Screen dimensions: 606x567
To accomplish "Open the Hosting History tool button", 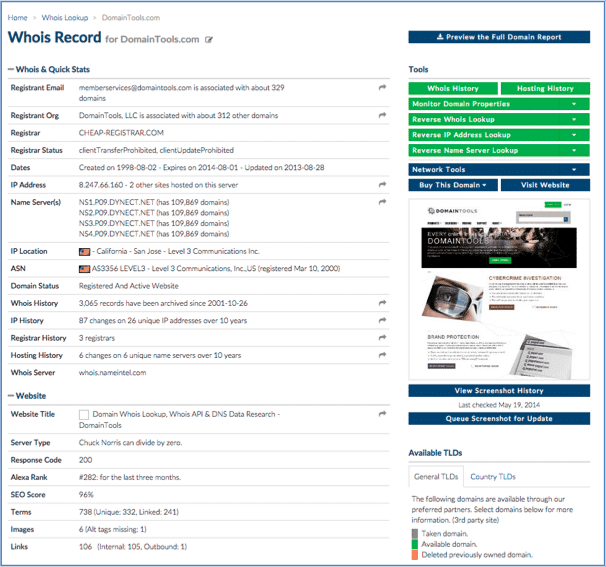I will tap(545, 89).
